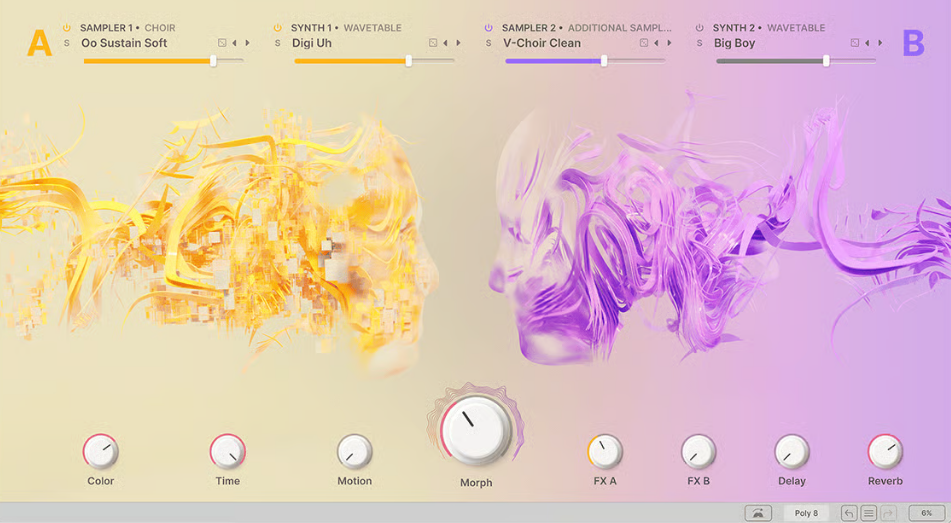Viewport: 951px width, 523px height.
Task: Click the Sampler 2 level slider handle
Action: (604, 61)
